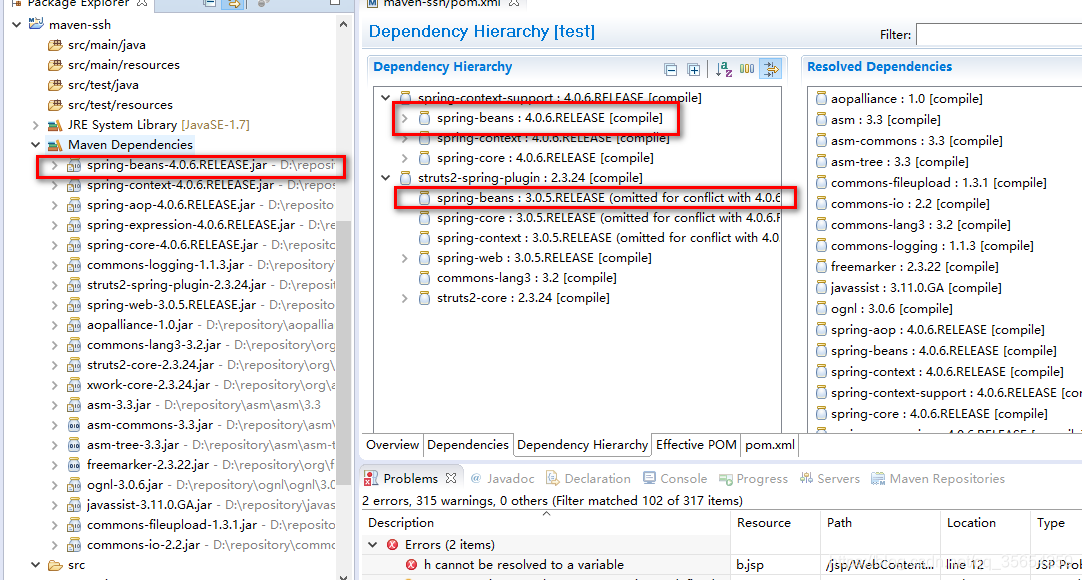The height and width of the screenshot is (580, 1082).
Task: Click the src/test/resources folder icon
Action: [55, 106]
